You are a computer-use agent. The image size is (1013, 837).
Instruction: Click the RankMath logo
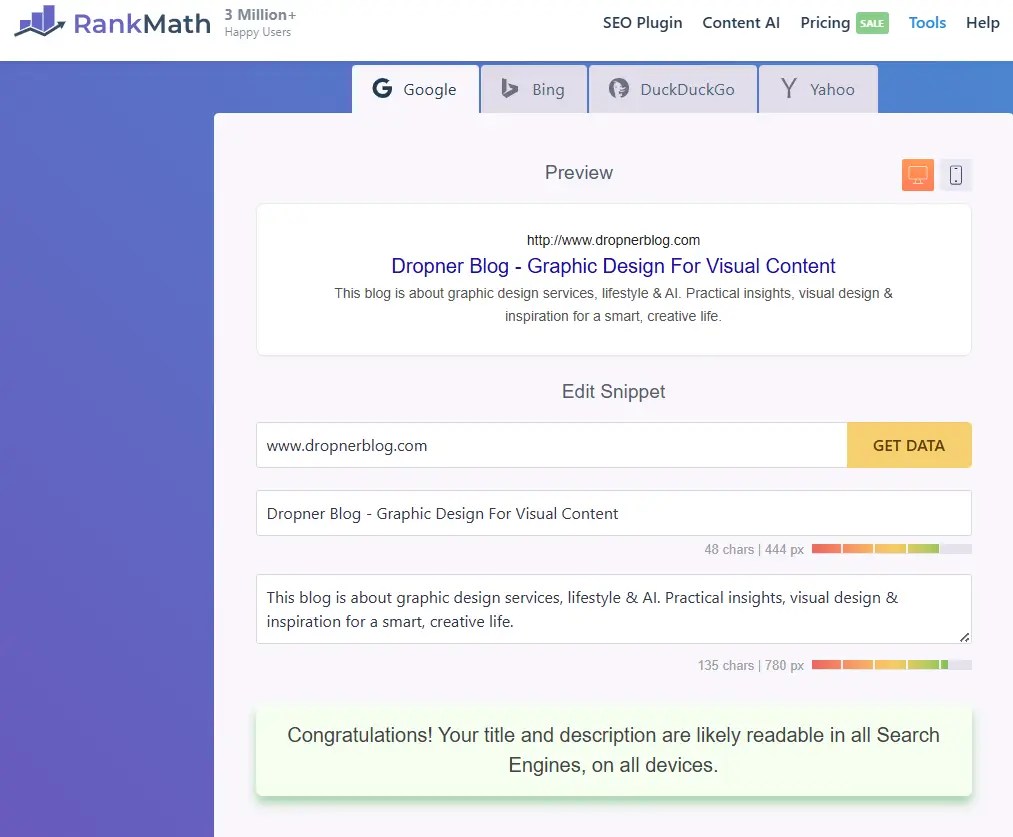(x=112, y=23)
